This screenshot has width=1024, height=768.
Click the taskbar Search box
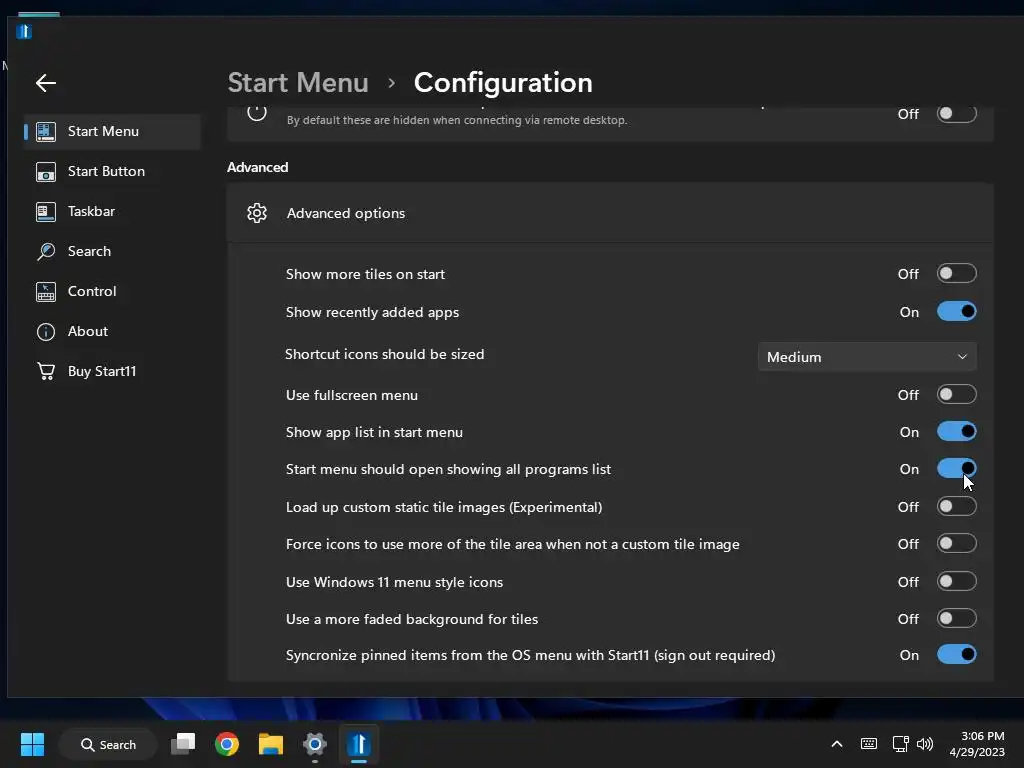pyautogui.click(x=108, y=744)
